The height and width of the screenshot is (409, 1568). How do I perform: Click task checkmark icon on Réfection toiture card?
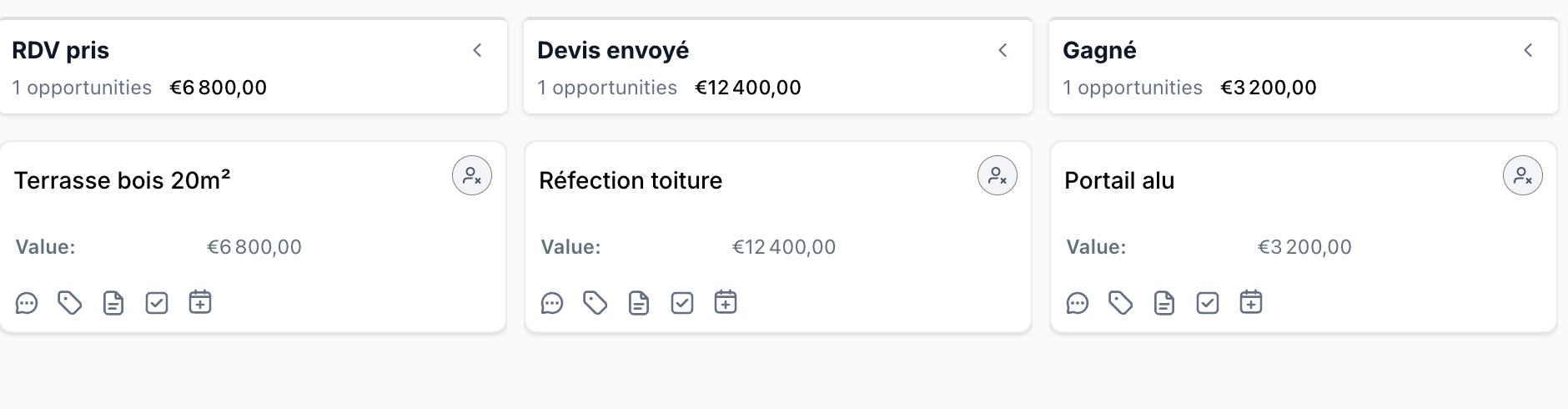pyautogui.click(x=682, y=303)
